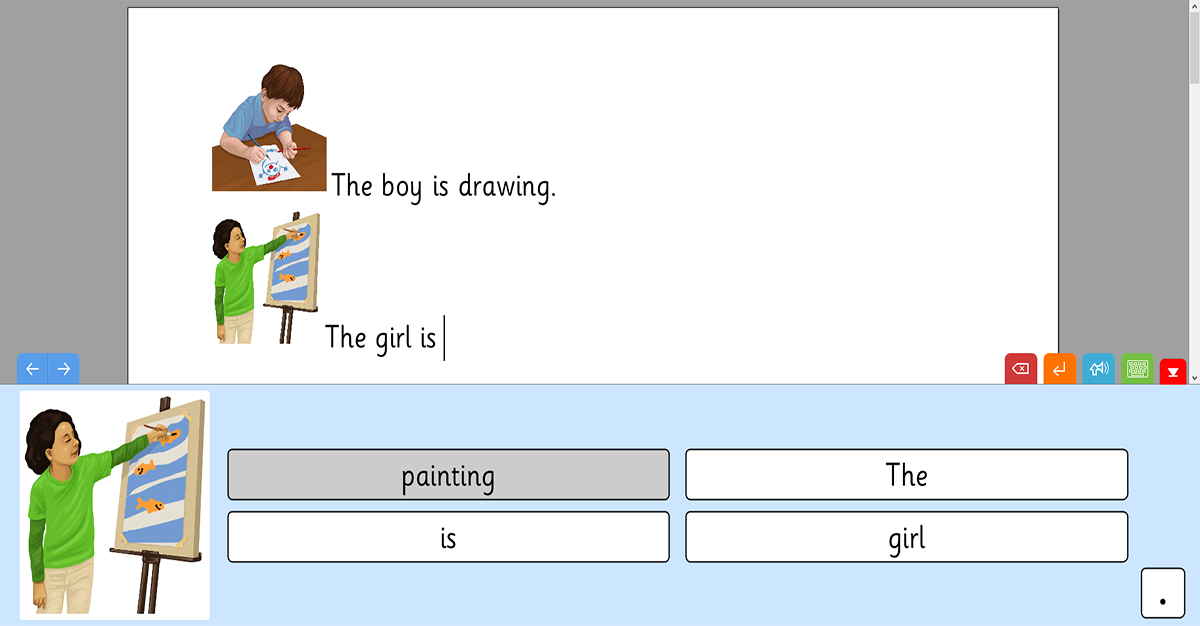The width and height of the screenshot is (1200, 626).
Task: Add the full stop punctuation cell
Action: pos(1162,593)
